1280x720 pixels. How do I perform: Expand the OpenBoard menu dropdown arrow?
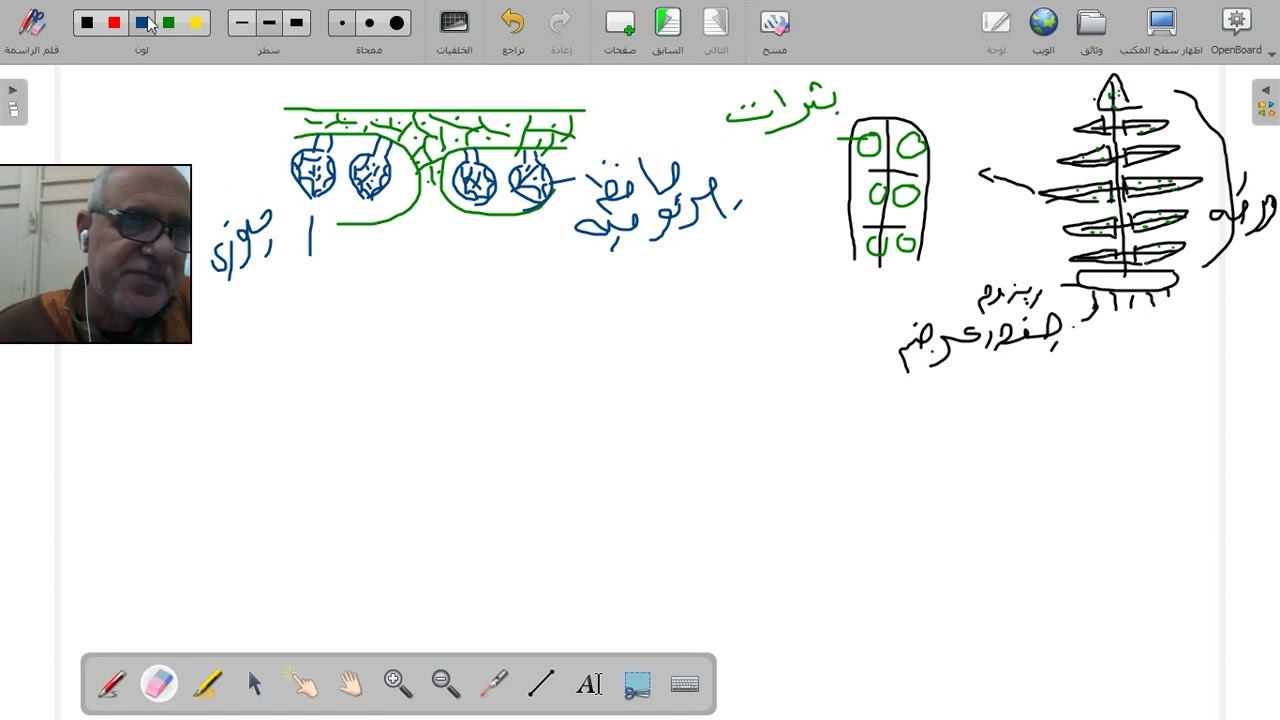pyautogui.click(x=1272, y=53)
